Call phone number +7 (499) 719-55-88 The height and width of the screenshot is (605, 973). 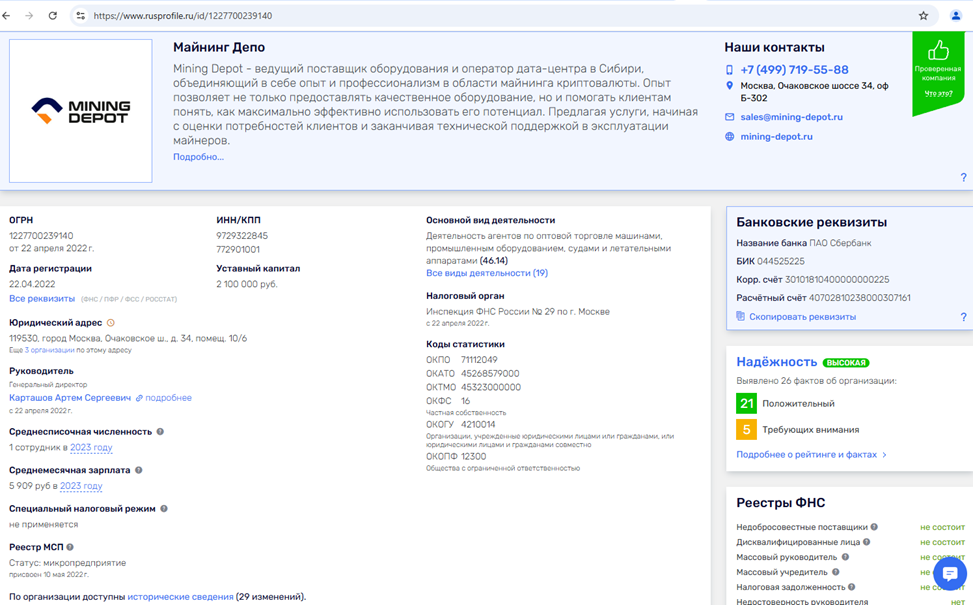(794, 70)
